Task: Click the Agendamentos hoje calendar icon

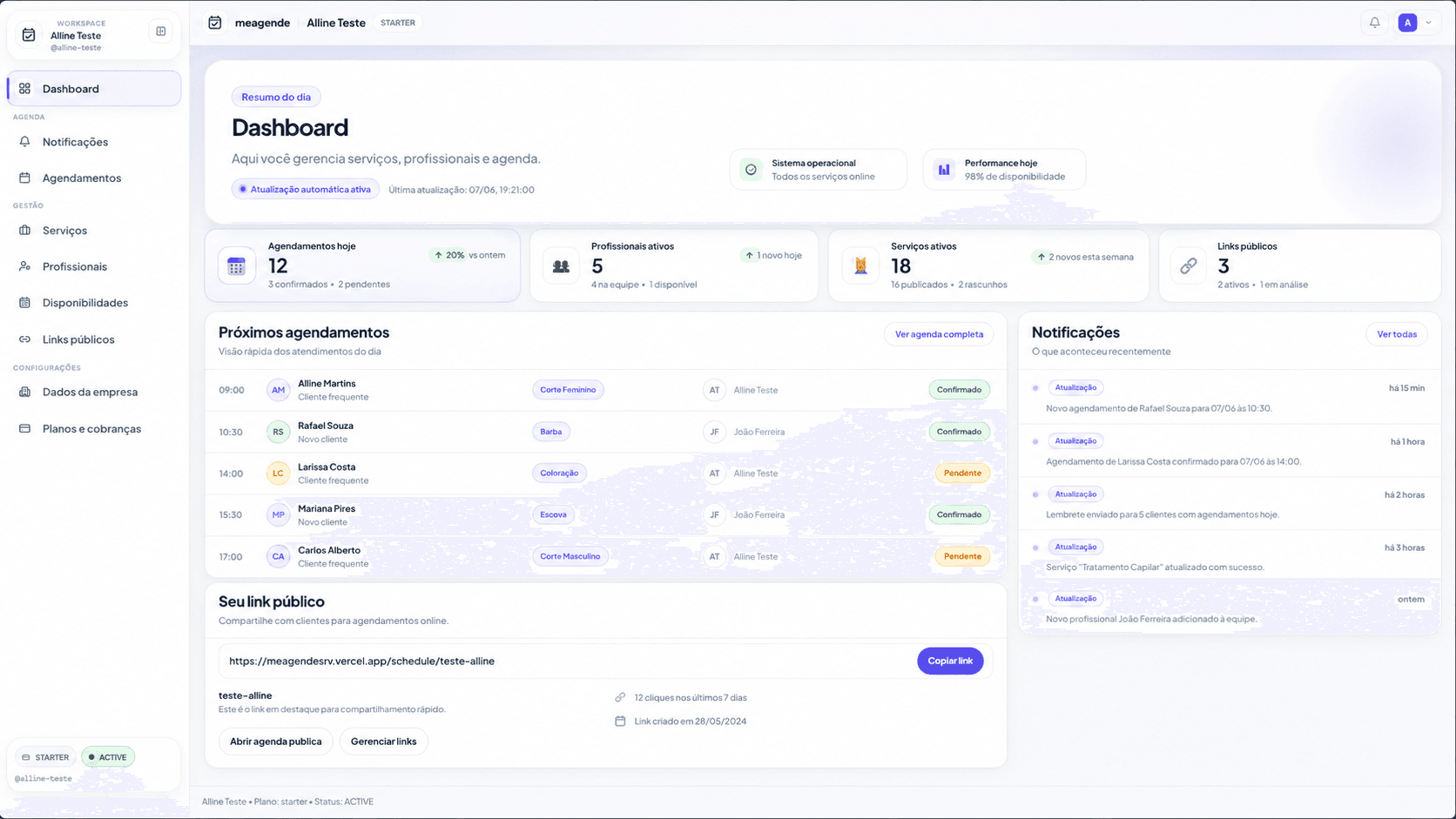Action: click(x=237, y=266)
